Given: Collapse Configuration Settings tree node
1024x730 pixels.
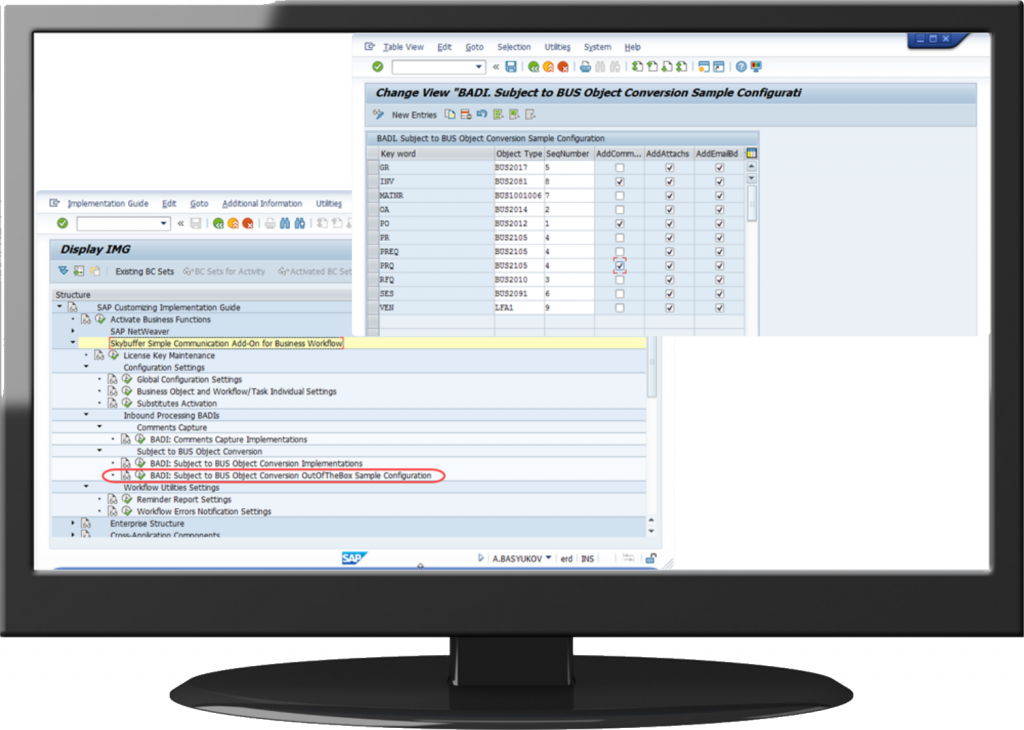Looking at the screenshot, I should point(86,366).
